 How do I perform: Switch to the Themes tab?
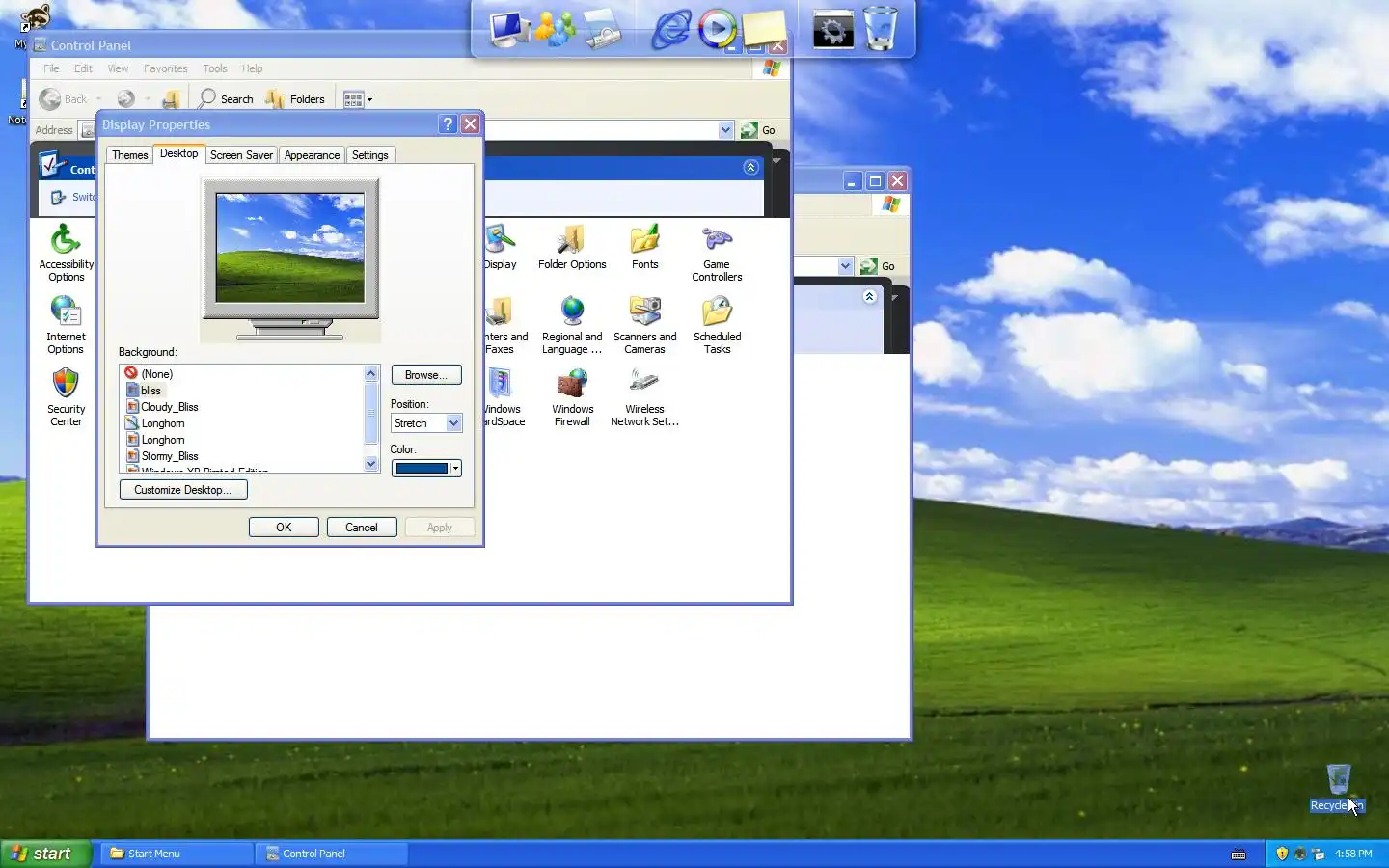[129, 155]
